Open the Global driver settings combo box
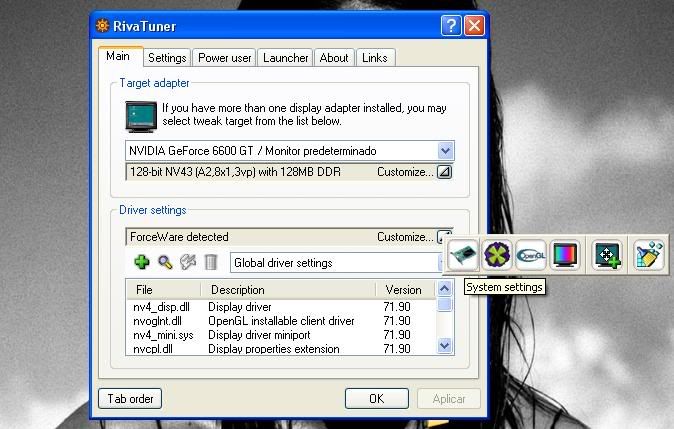 pos(337,263)
